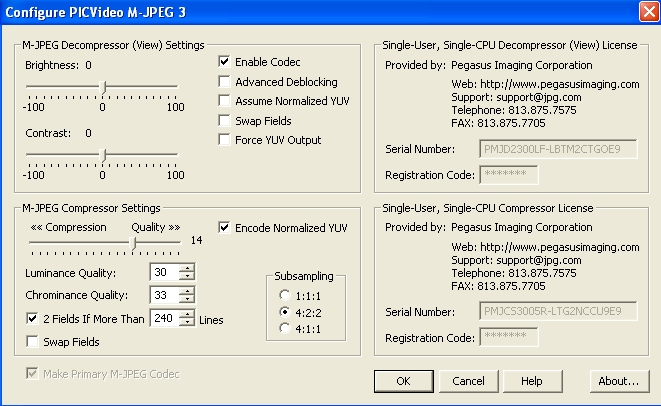661x406 pixels.
Task: Close the Configure PICVideo dialog
Action: [x=649, y=11]
